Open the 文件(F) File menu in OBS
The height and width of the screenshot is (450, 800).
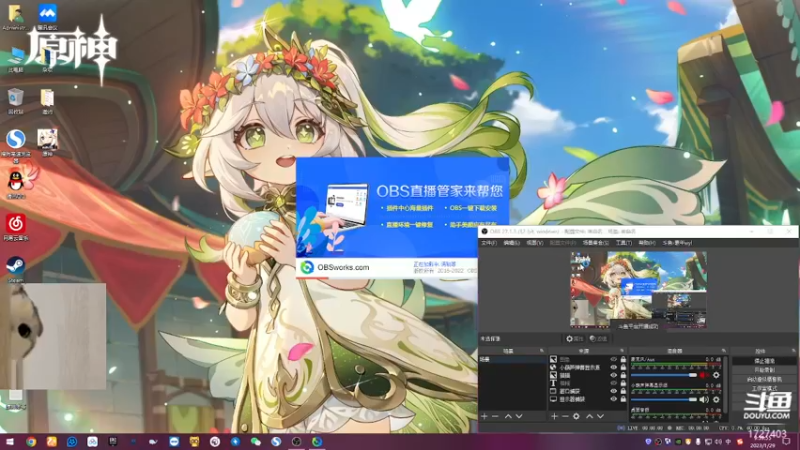(x=488, y=243)
